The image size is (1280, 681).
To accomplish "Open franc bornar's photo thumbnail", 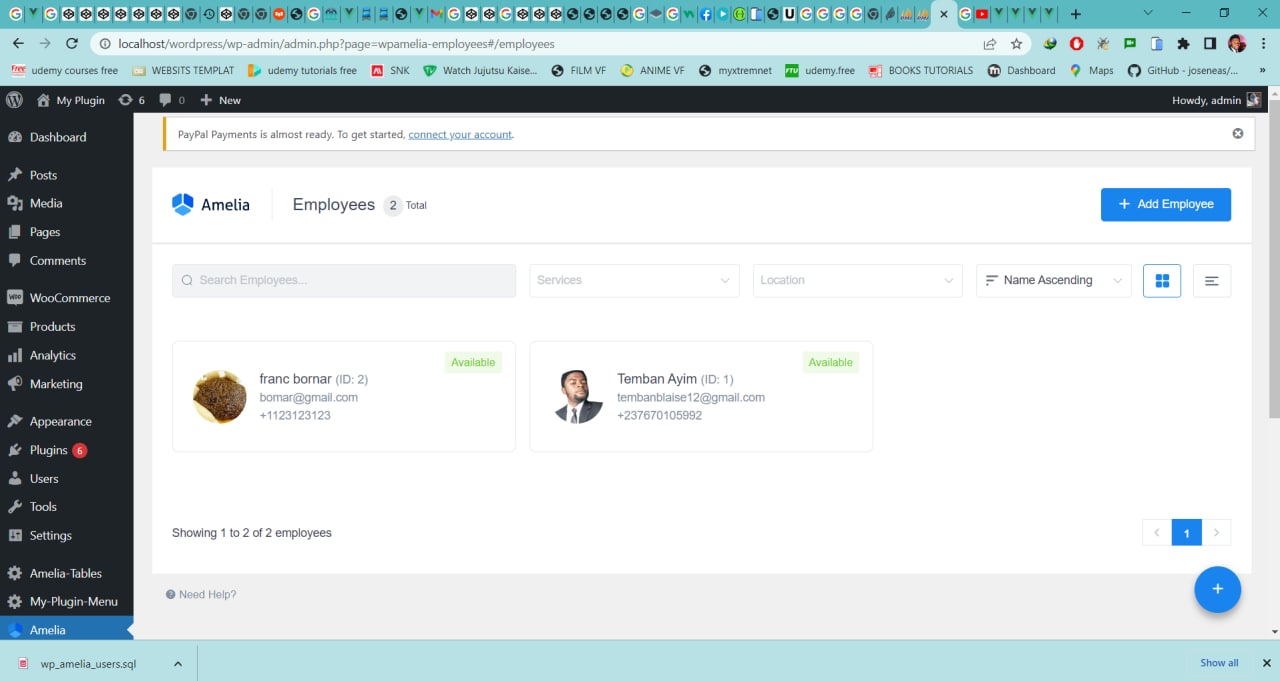I will click(220, 397).
